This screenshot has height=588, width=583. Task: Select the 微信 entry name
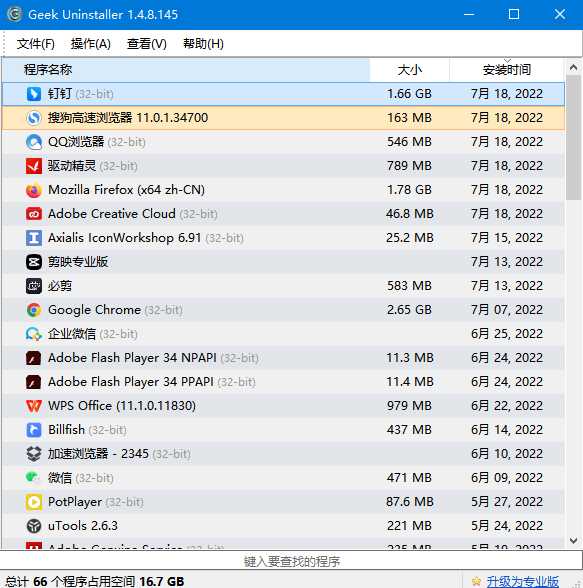(60, 478)
